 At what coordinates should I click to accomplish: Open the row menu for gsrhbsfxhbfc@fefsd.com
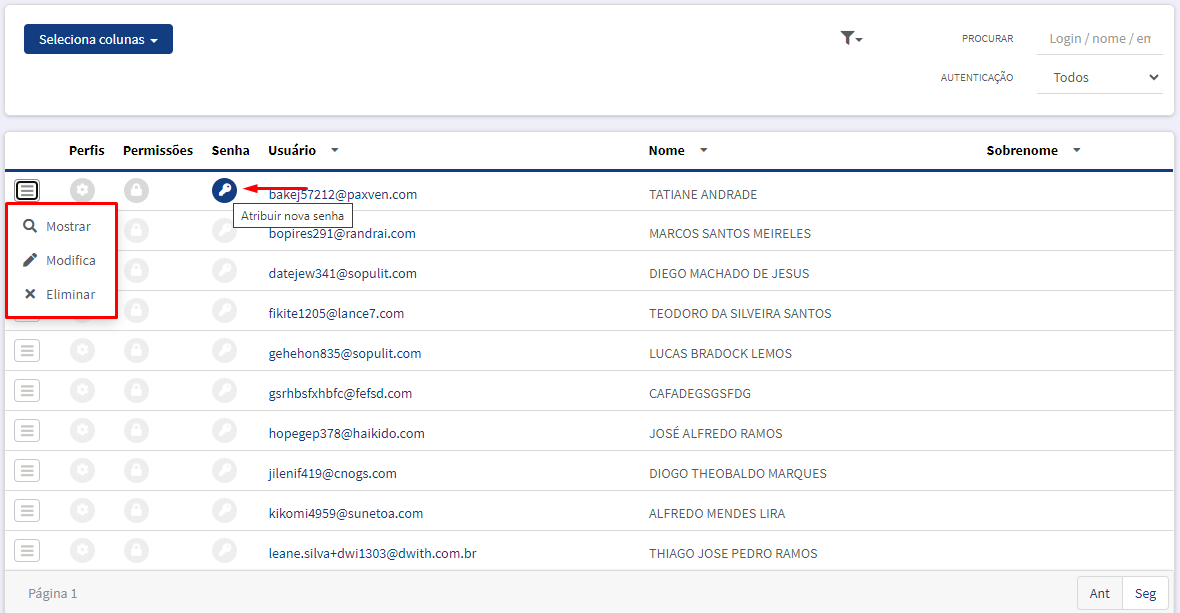click(27, 390)
